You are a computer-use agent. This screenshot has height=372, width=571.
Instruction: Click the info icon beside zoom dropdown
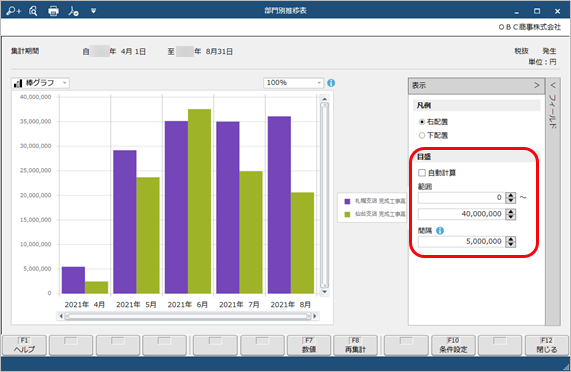[331, 83]
